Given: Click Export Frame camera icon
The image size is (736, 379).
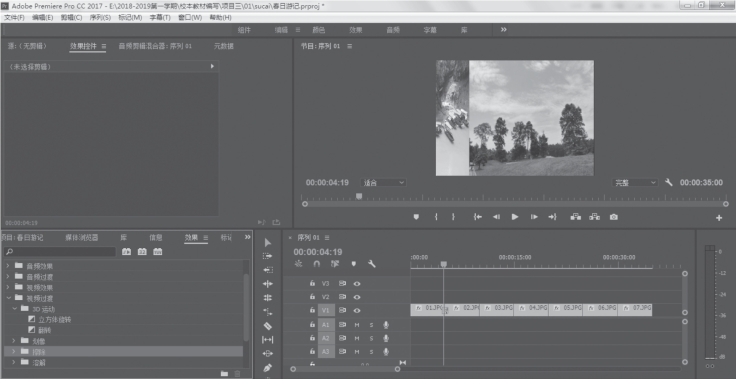Looking at the screenshot, I should (x=613, y=217).
